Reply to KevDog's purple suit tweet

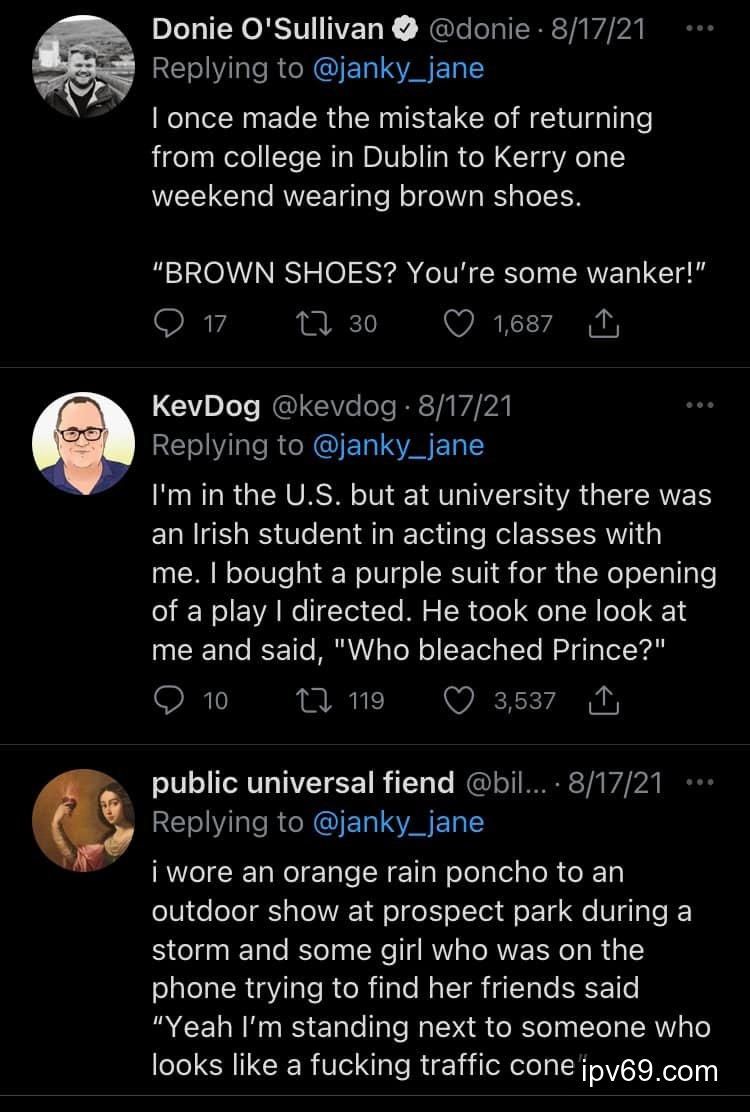[x=172, y=701]
